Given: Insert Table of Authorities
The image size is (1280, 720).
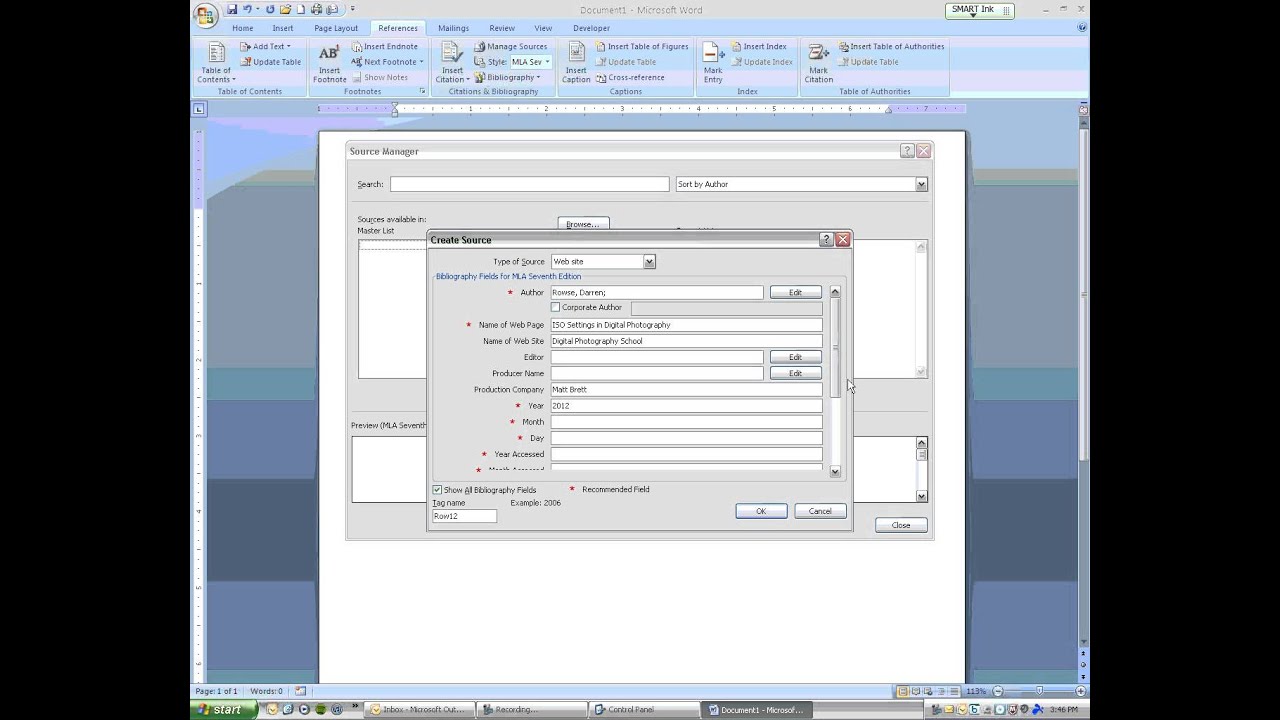Looking at the screenshot, I should click(891, 46).
